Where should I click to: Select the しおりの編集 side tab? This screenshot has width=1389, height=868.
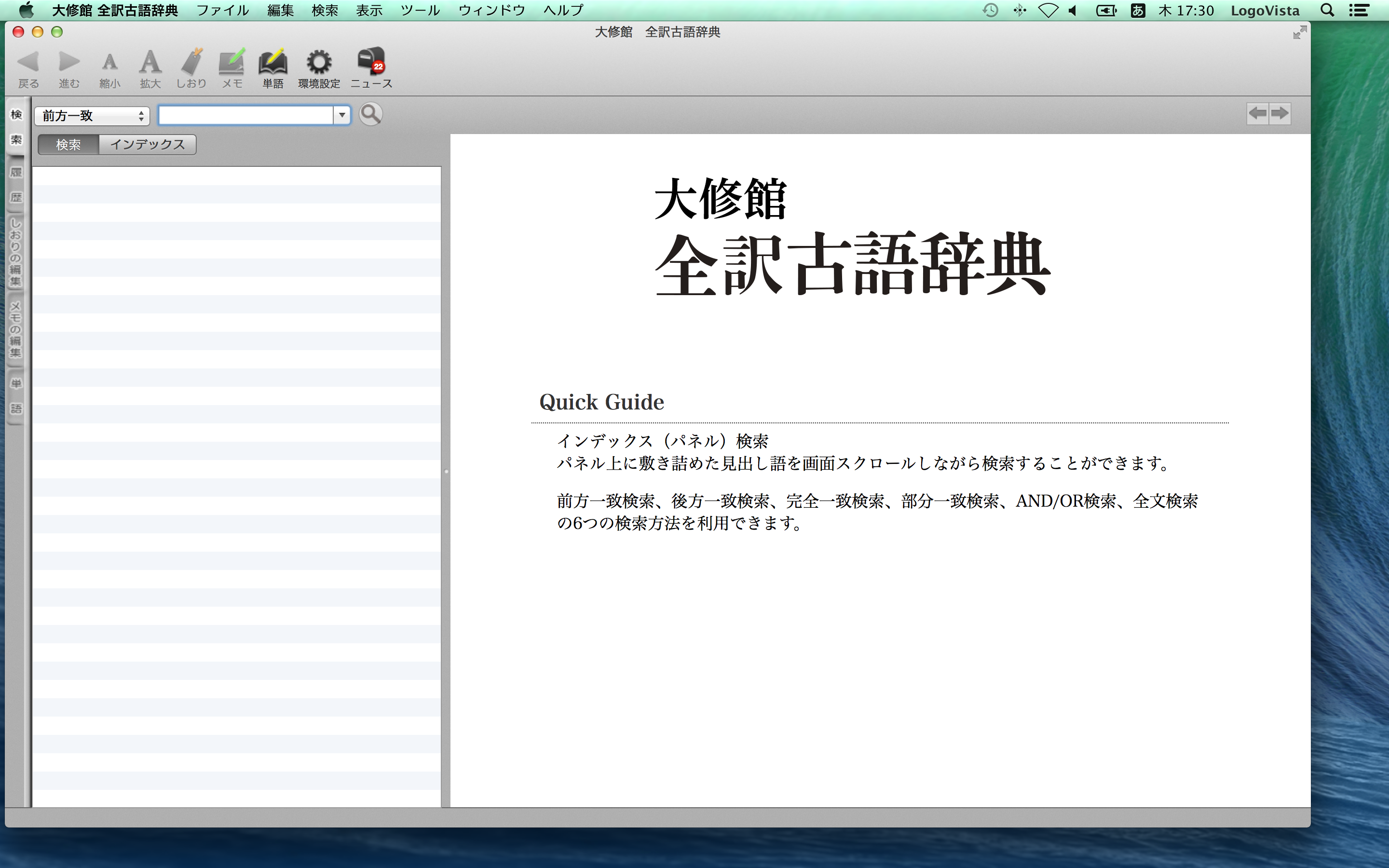16,253
